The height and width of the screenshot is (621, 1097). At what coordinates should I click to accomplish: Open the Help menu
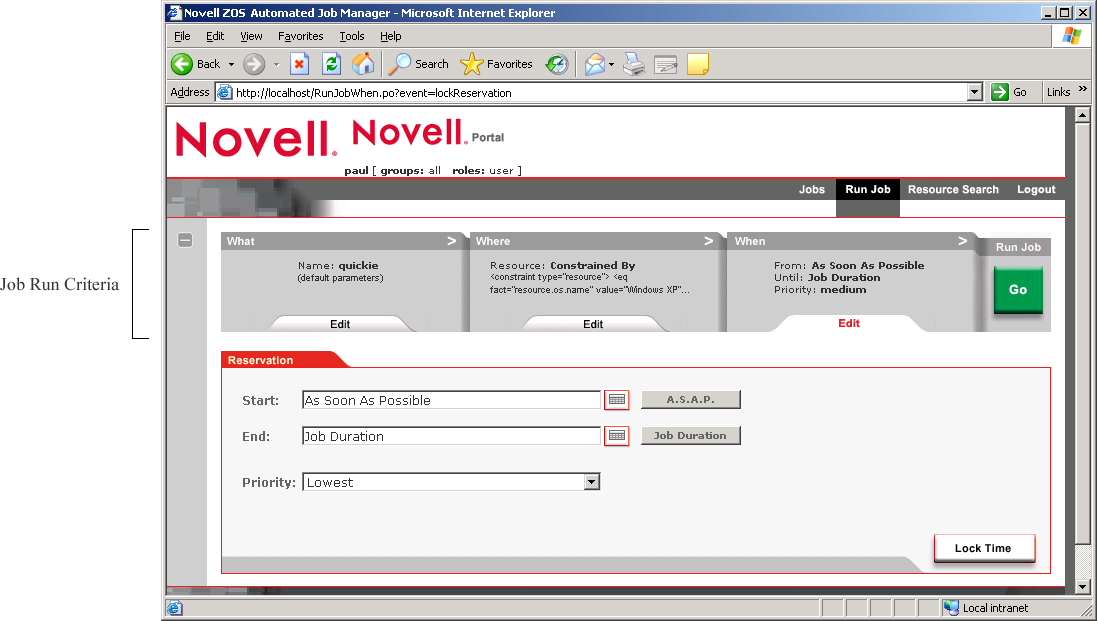(x=390, y=36)
